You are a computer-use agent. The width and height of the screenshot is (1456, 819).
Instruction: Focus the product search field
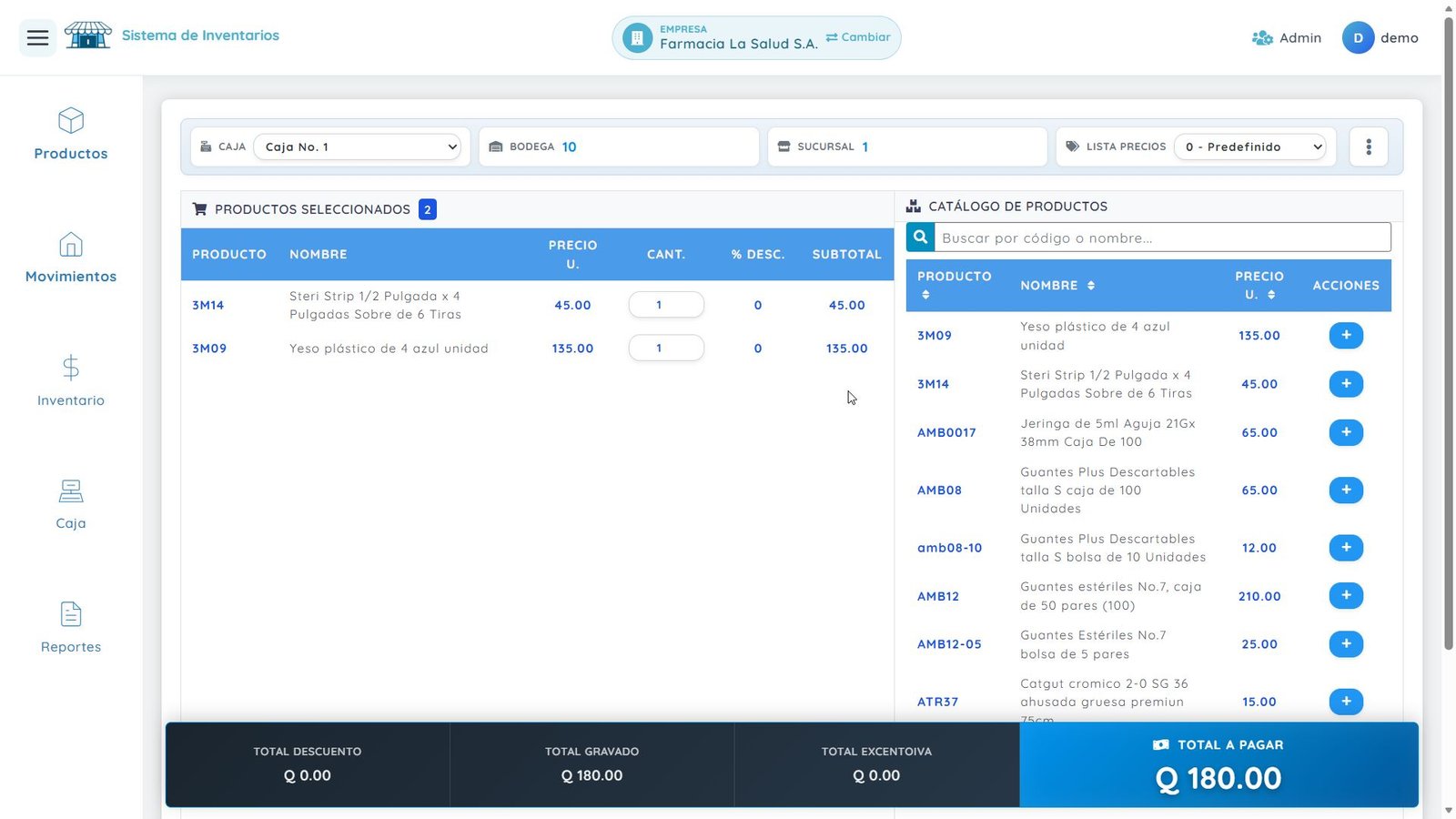click(x=1162, y=238)
